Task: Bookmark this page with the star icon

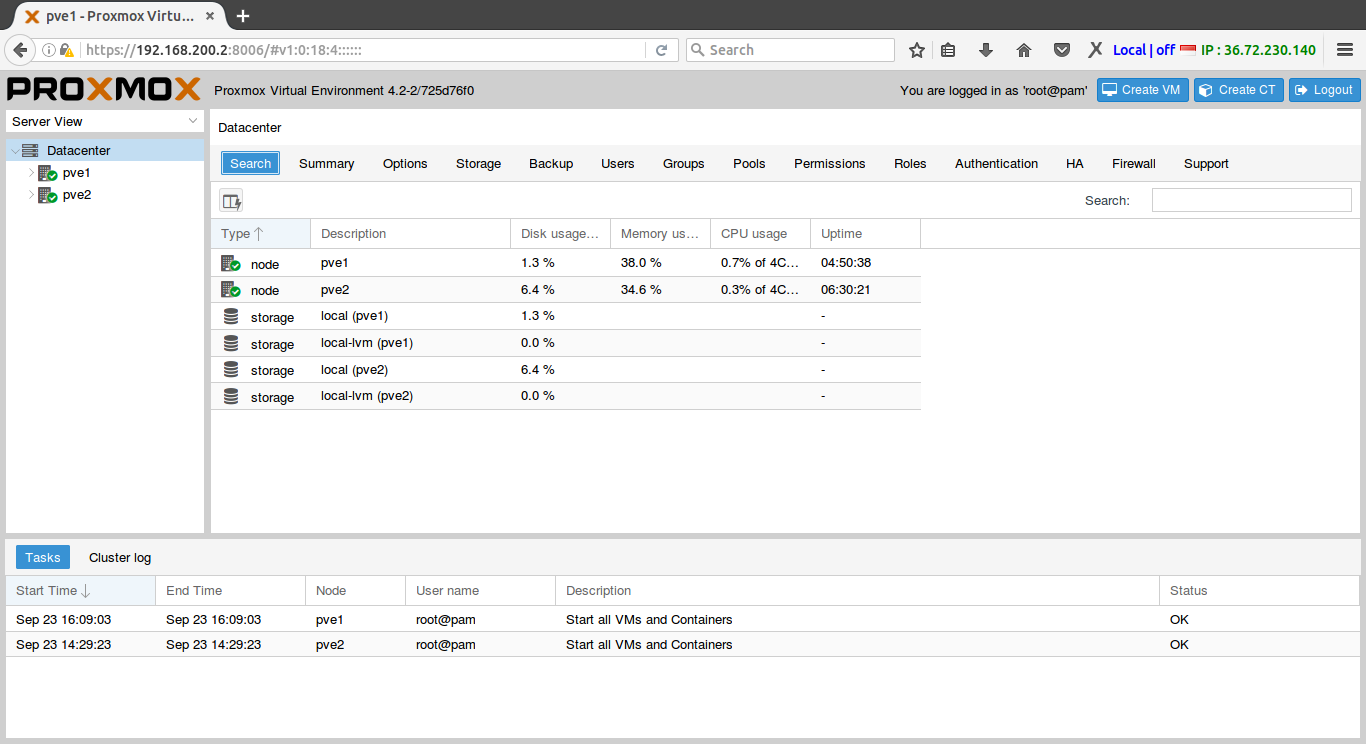Action: click(x=916, y=50)
